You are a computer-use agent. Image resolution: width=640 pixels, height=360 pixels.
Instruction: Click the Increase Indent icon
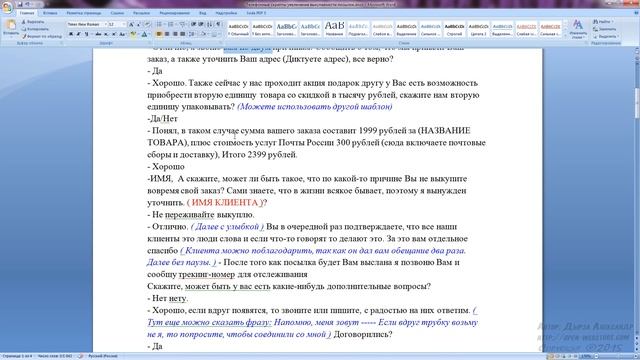201,24
